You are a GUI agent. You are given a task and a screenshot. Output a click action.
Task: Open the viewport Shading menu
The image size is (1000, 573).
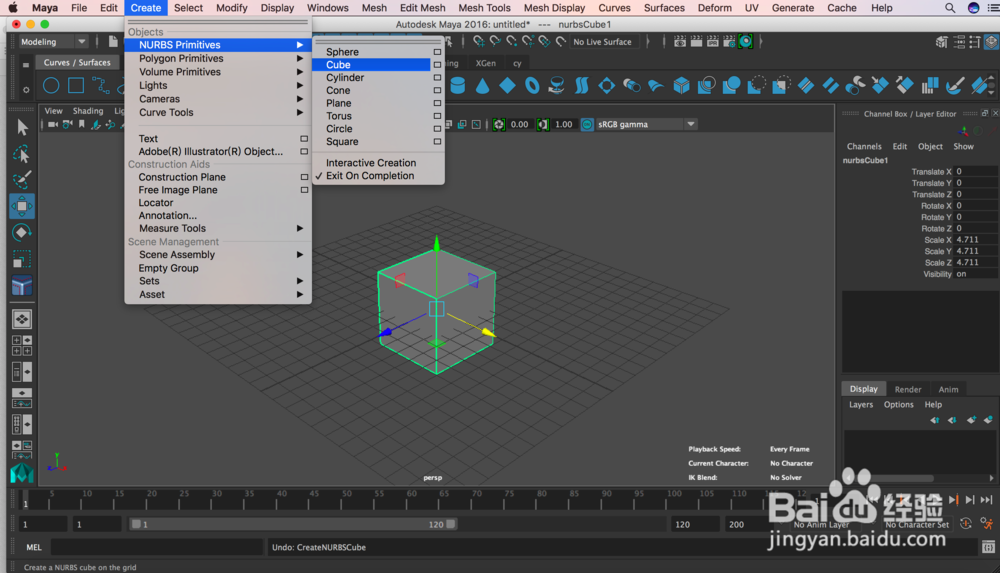coord(87,110)
